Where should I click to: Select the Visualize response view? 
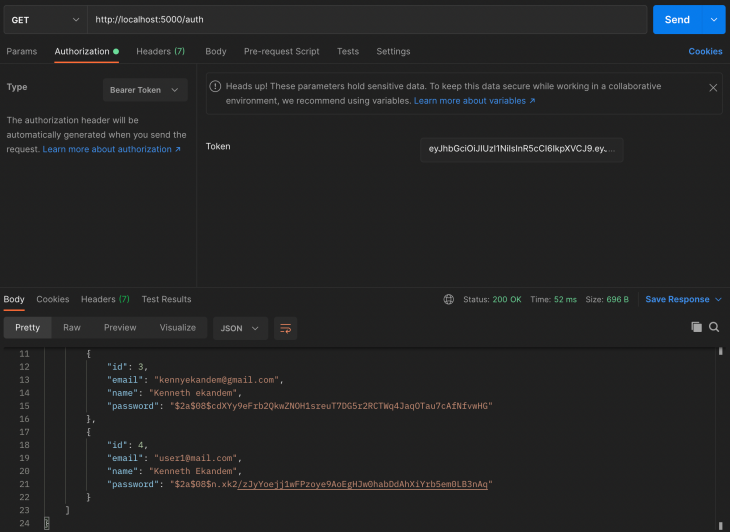tap(177, 327)
